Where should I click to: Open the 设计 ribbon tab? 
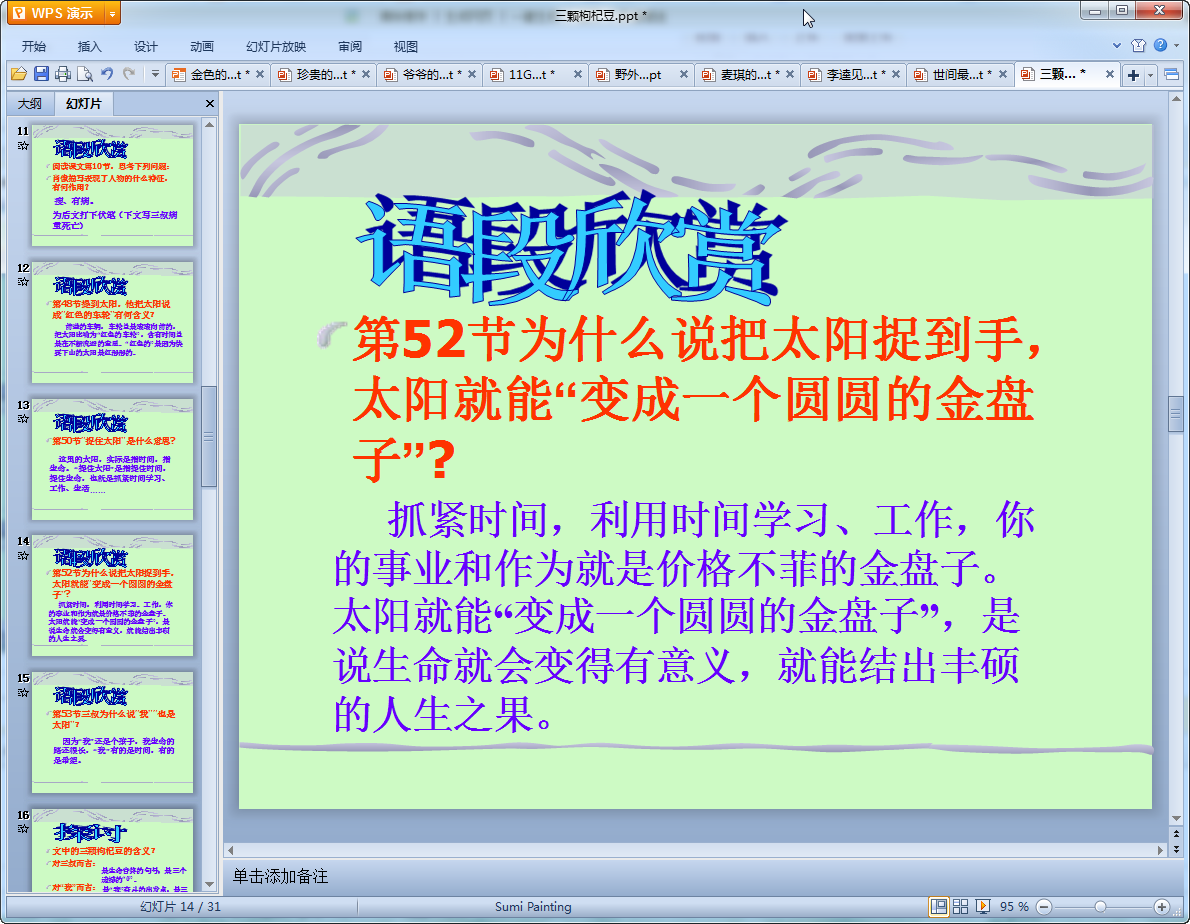(146, 46)
